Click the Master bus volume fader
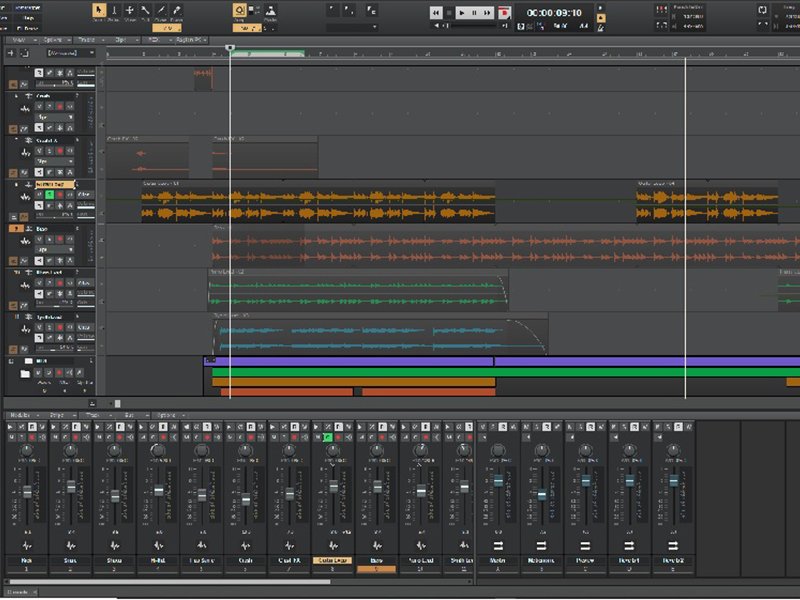 tap(497, 483)
